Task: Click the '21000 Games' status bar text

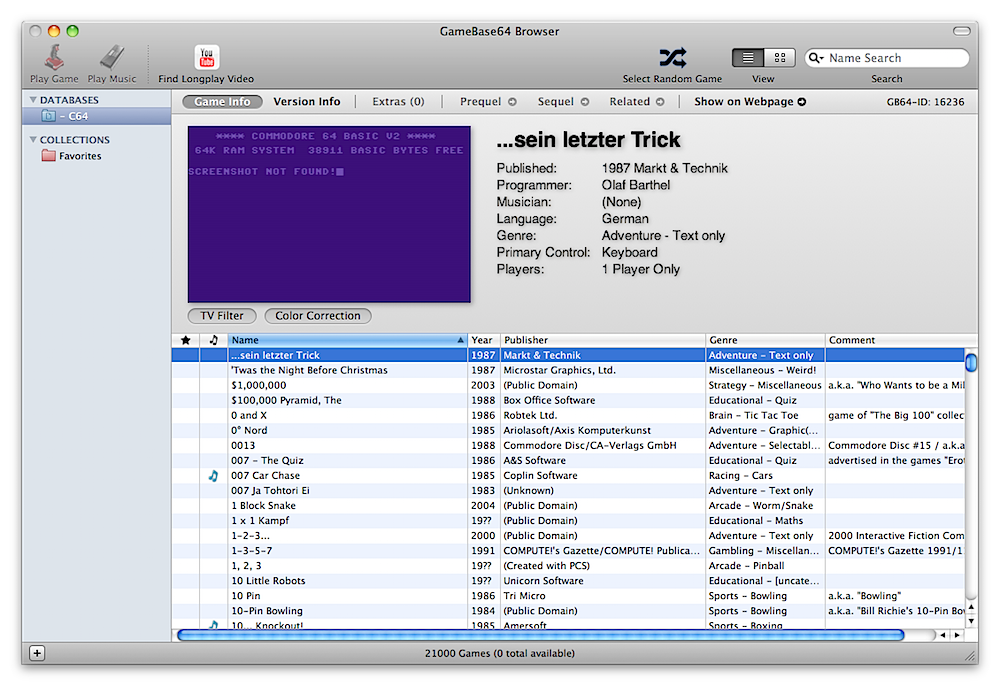Action: [x=500, y=653]
